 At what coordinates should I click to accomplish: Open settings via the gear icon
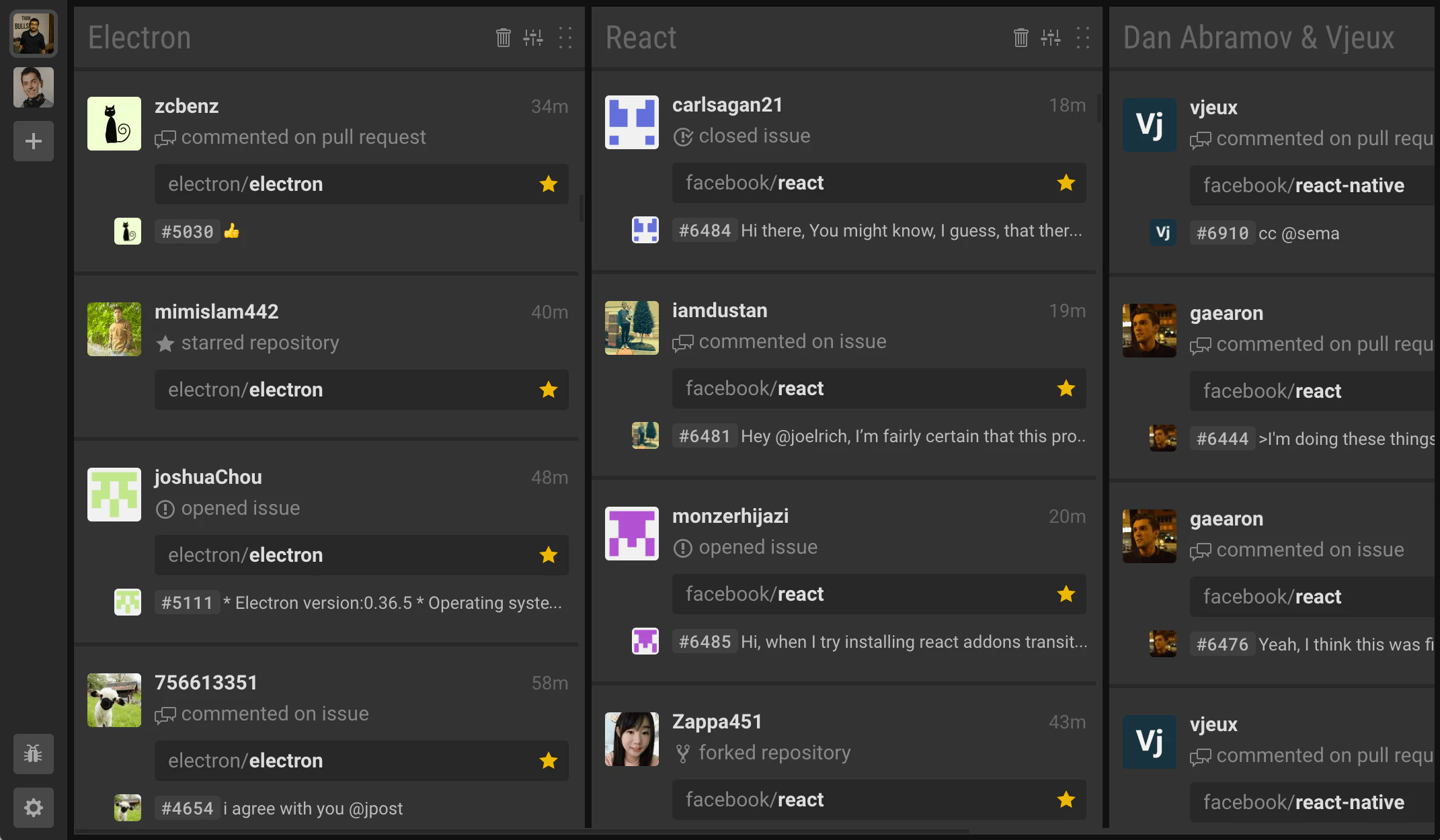coord(33,808)
